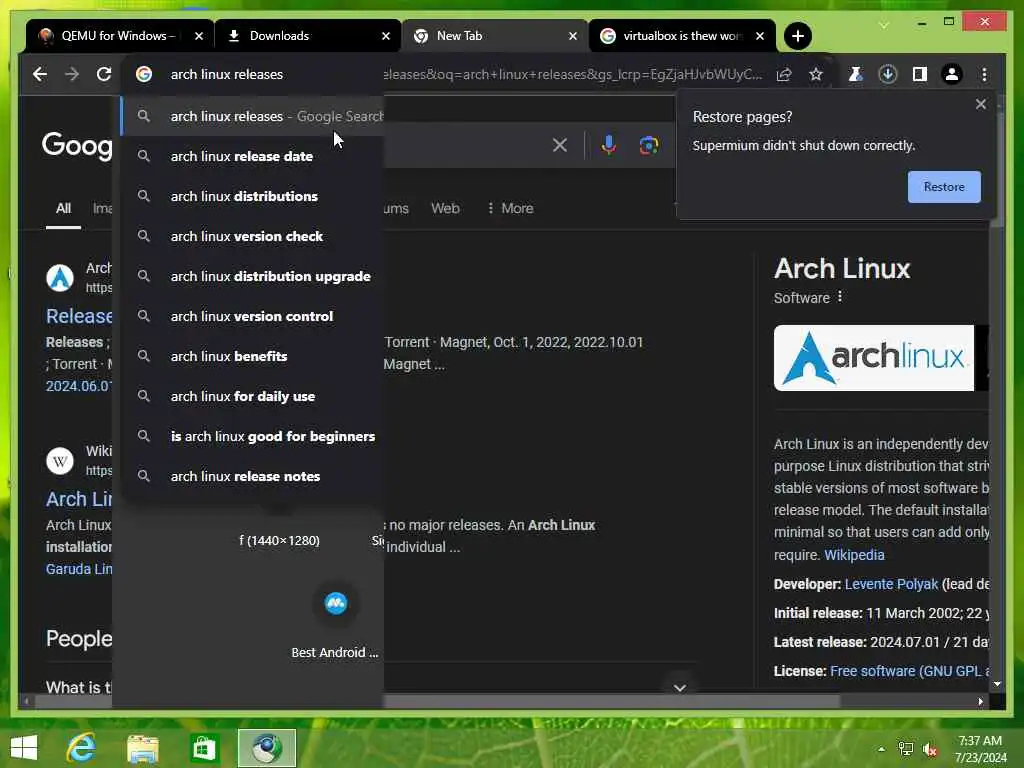Open the profile avatar icon
Image resolution: width=1024 pixels, height=768 pixels.
click(x=952, y=74)
